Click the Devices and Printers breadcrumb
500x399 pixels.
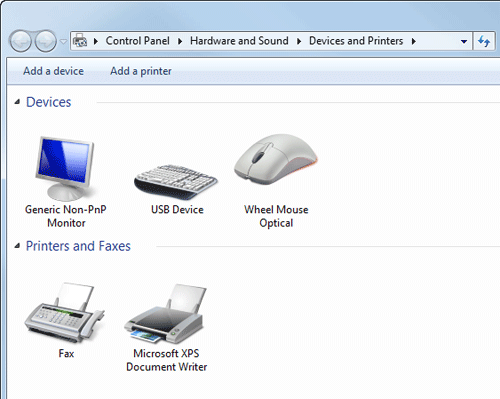point(356,41)
